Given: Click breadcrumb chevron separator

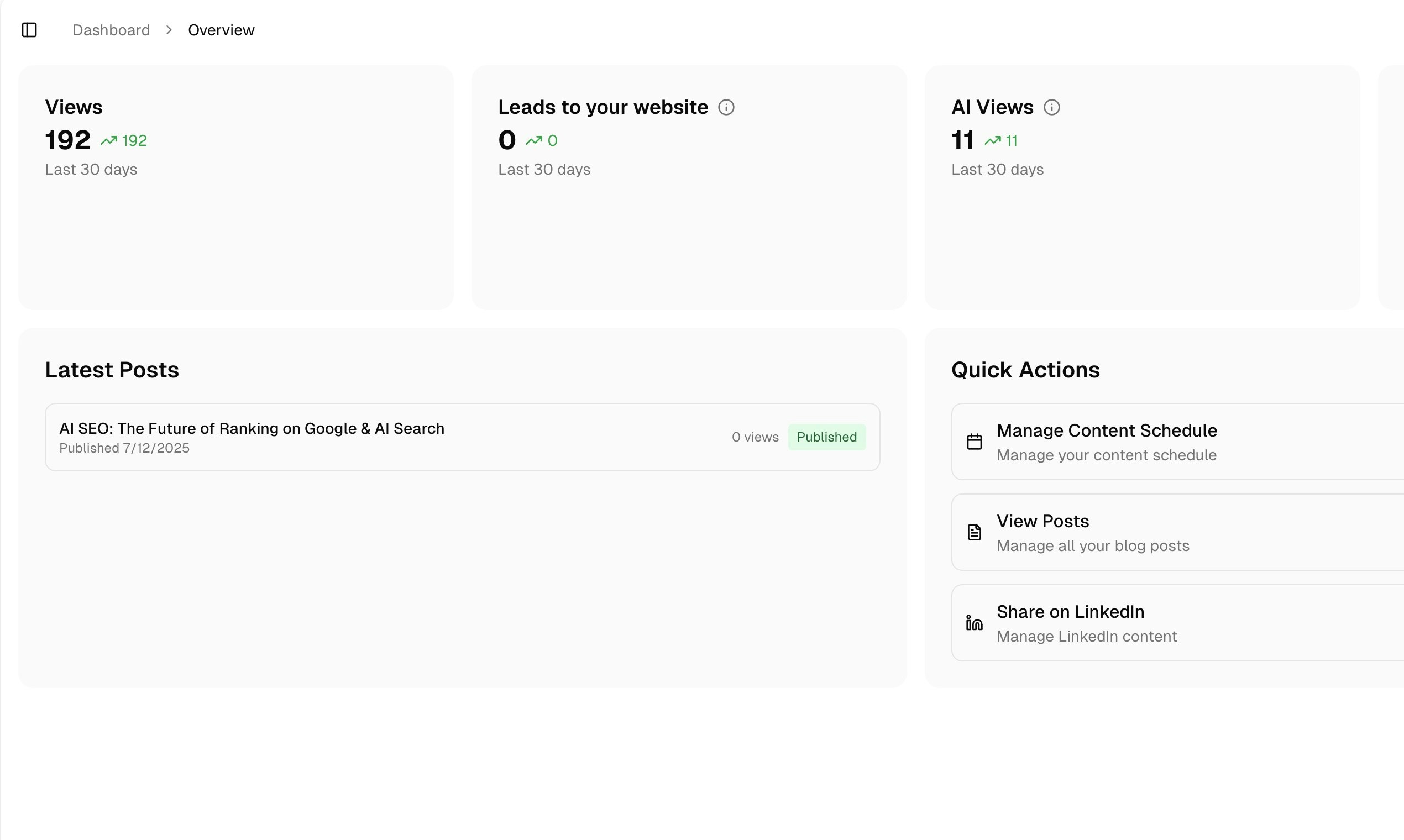Looking at the screenshot, I should point(169,30).
